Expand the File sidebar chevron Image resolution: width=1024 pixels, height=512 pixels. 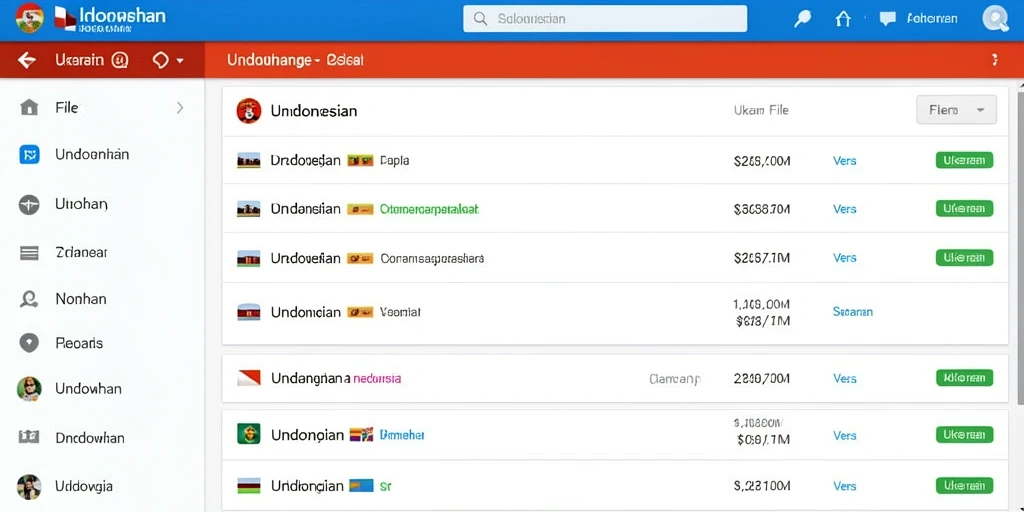point(180,108)
